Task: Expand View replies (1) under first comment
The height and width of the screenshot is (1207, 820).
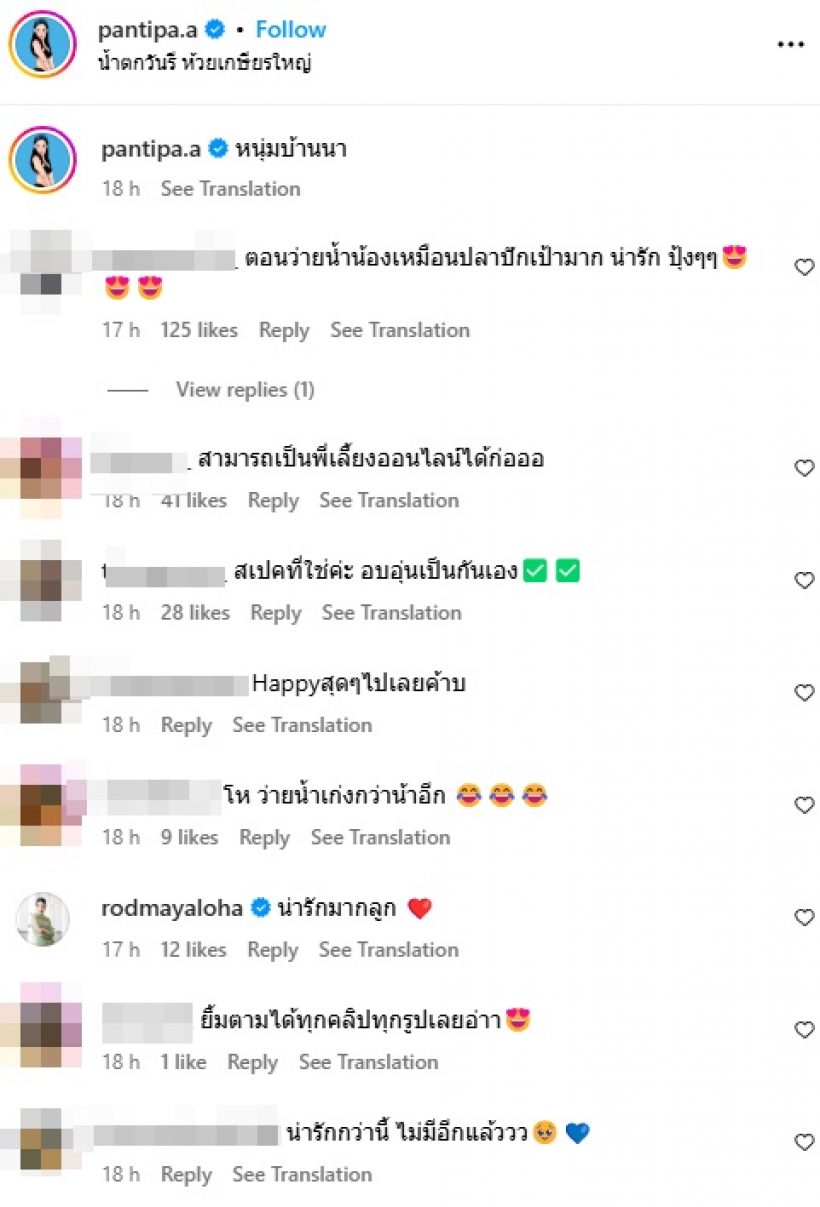Action: 245,390
